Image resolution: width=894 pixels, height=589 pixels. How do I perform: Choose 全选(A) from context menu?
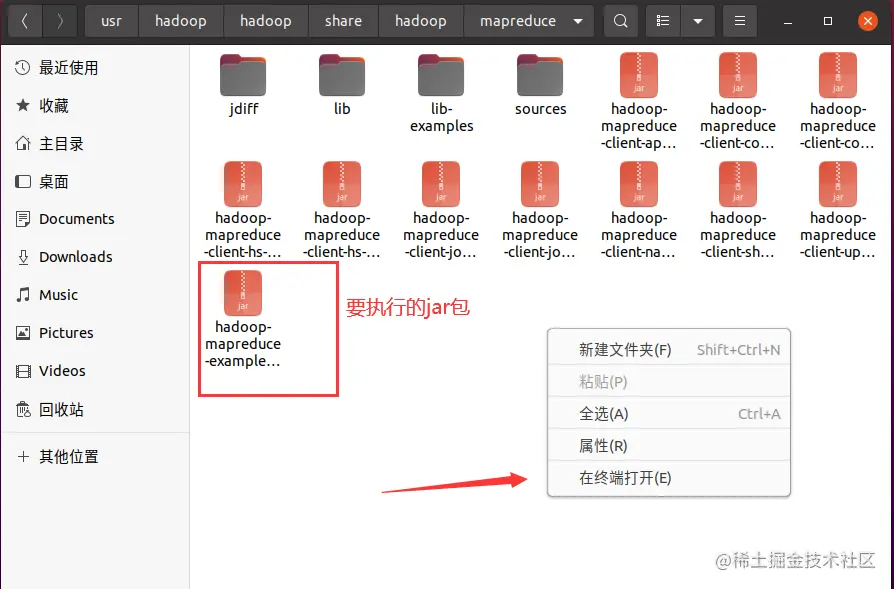coord(669,413)
